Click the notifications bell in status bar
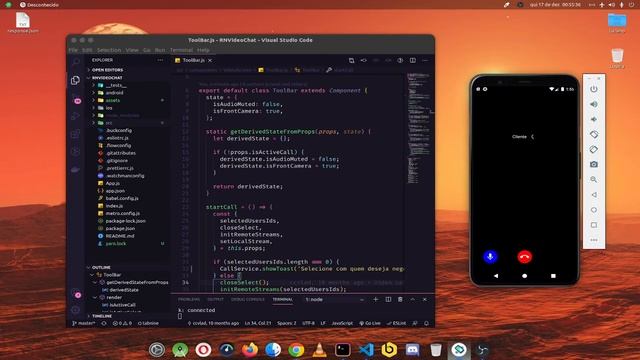 tap(426, 323)
